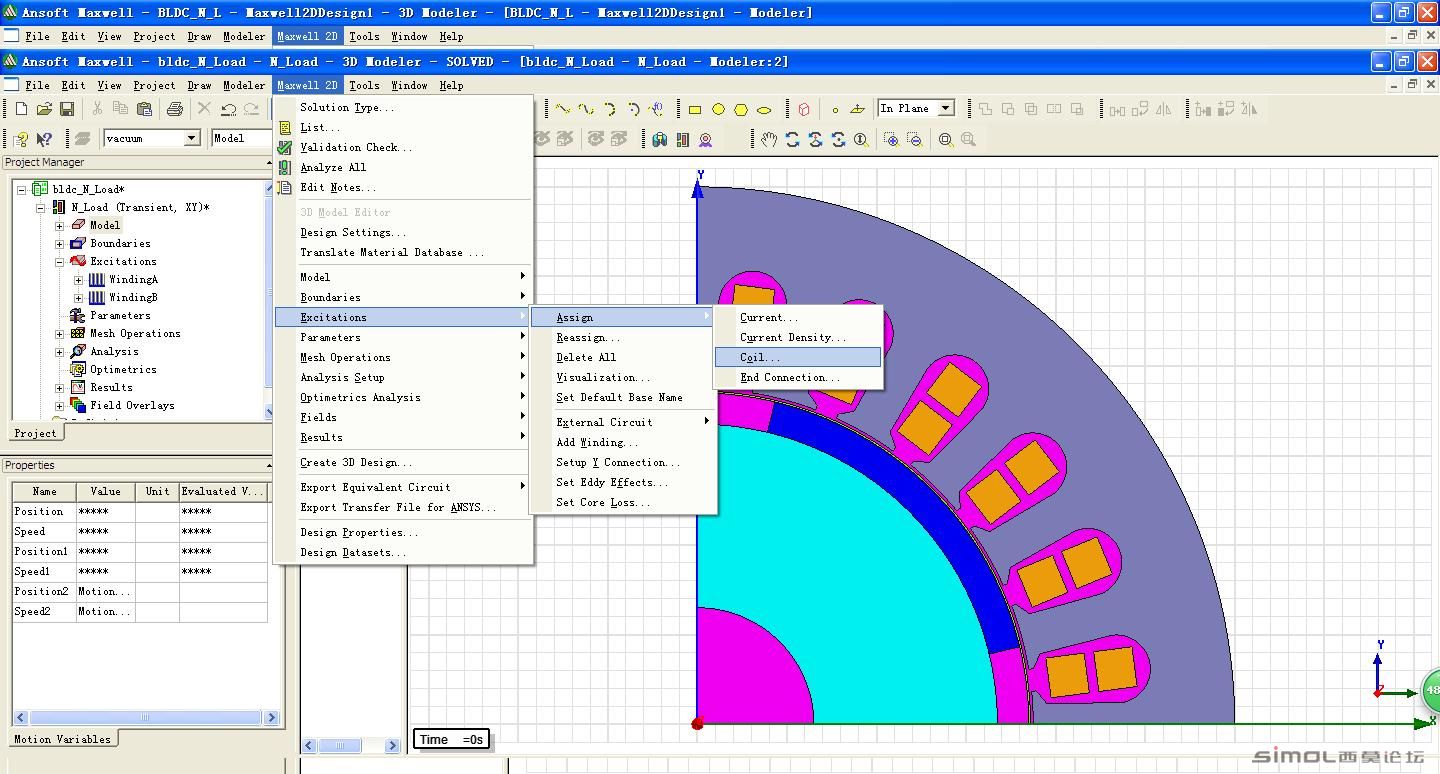Click the Evaluated V... column header

tap(223, 491)
